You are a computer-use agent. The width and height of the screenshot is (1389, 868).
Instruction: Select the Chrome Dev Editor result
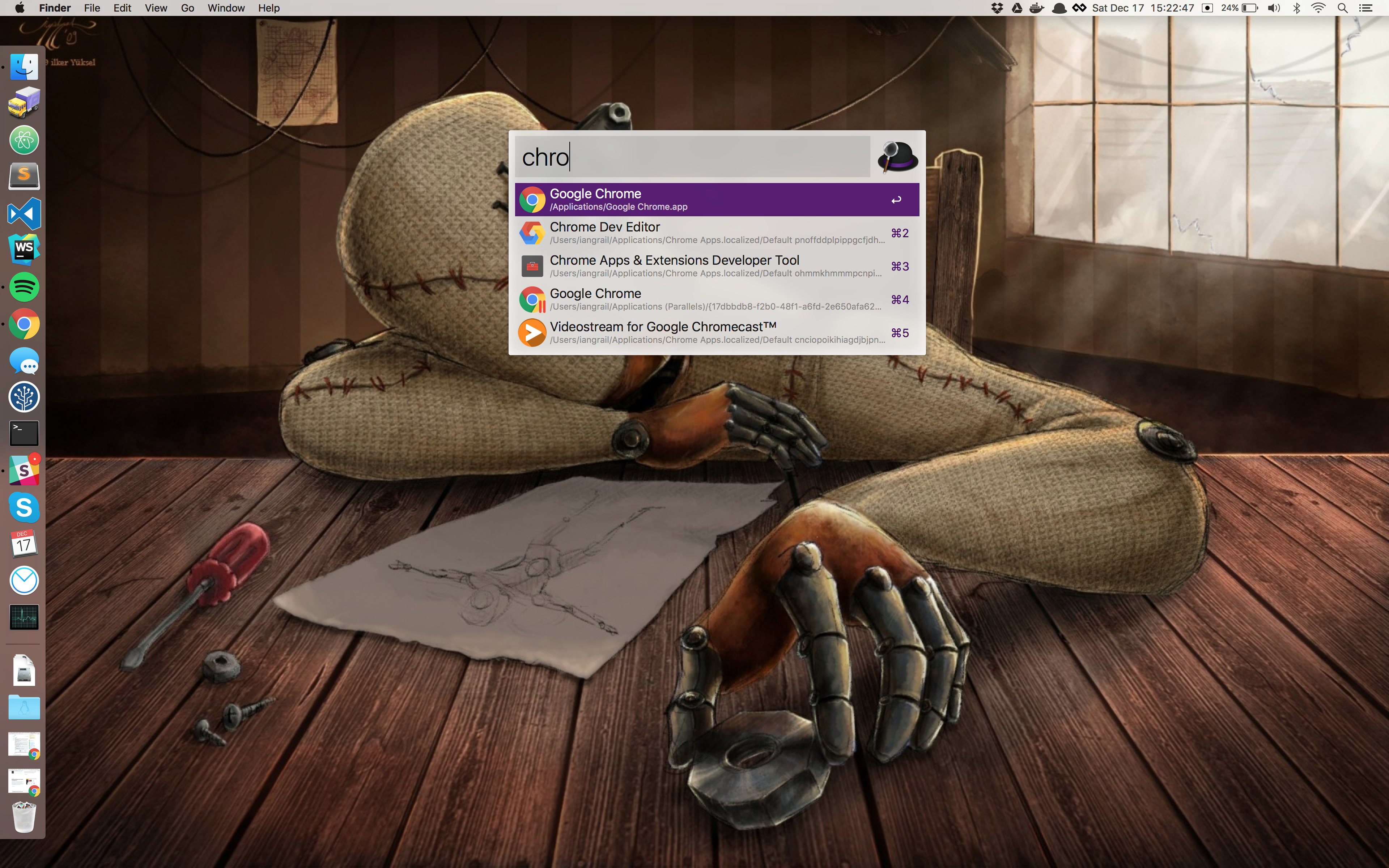pyautogui.click(x=717, y=233)
